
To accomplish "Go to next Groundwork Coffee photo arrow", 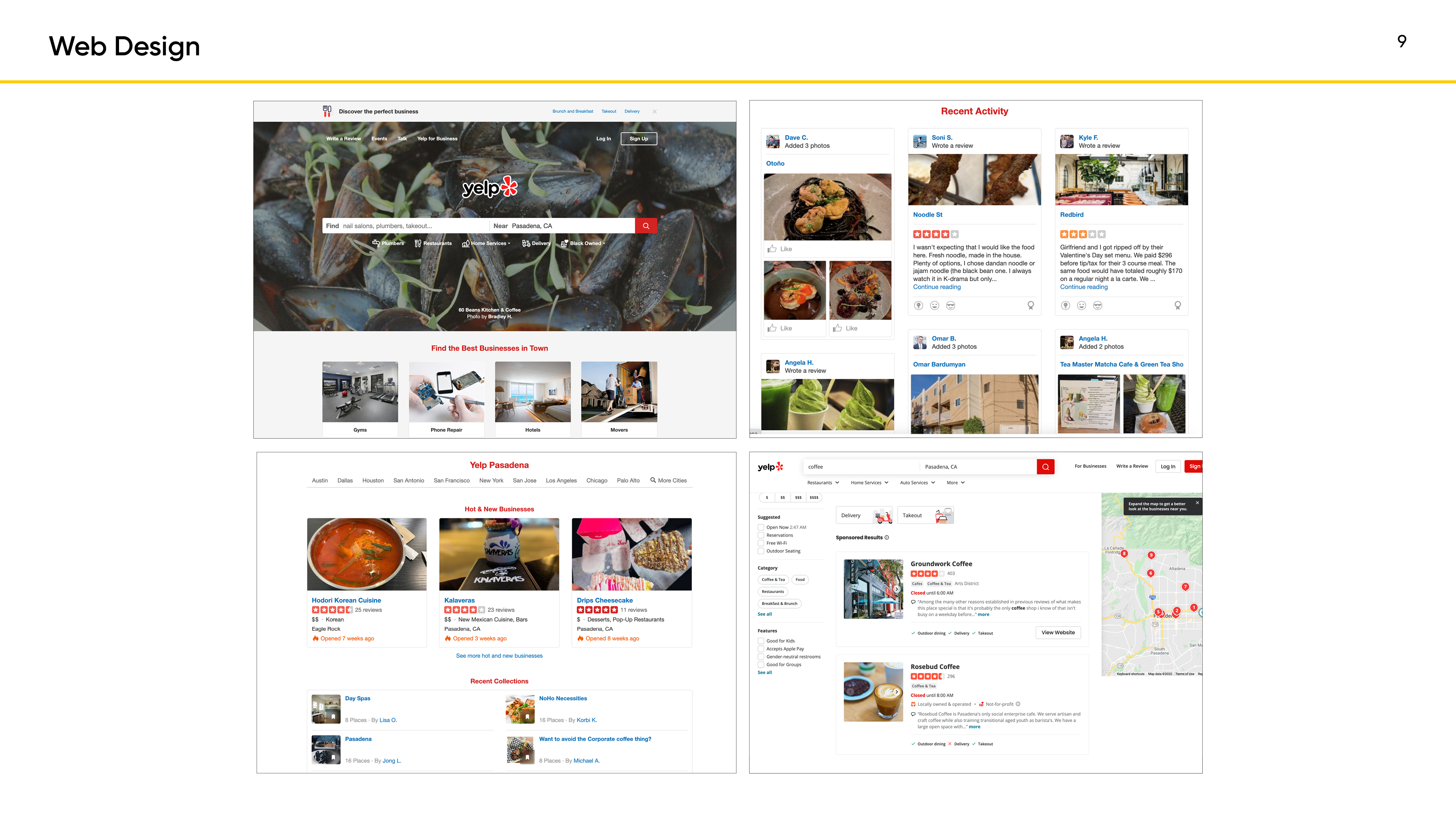I will click(x=897, y=589).
